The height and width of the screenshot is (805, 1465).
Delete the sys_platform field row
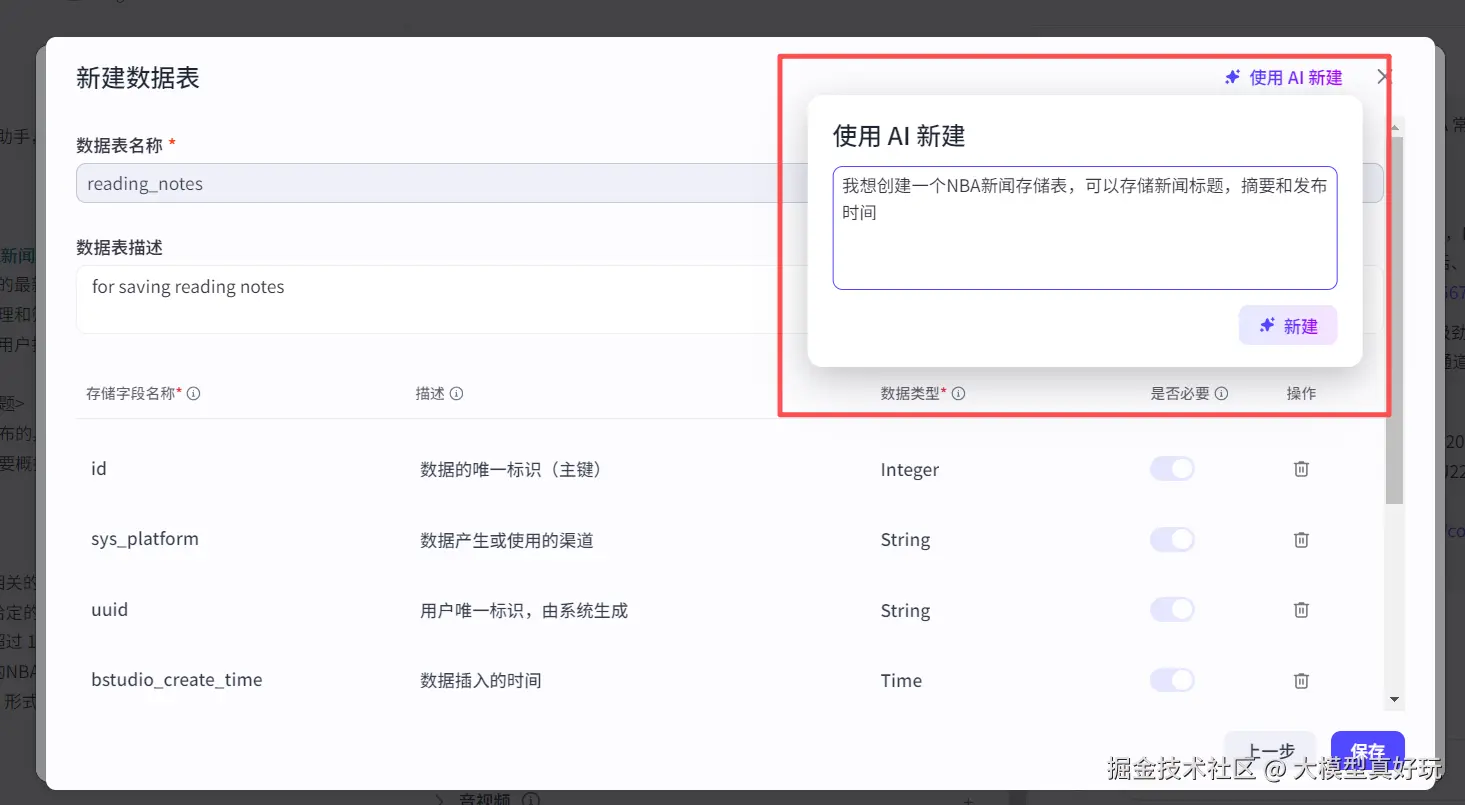point(1301,540)
